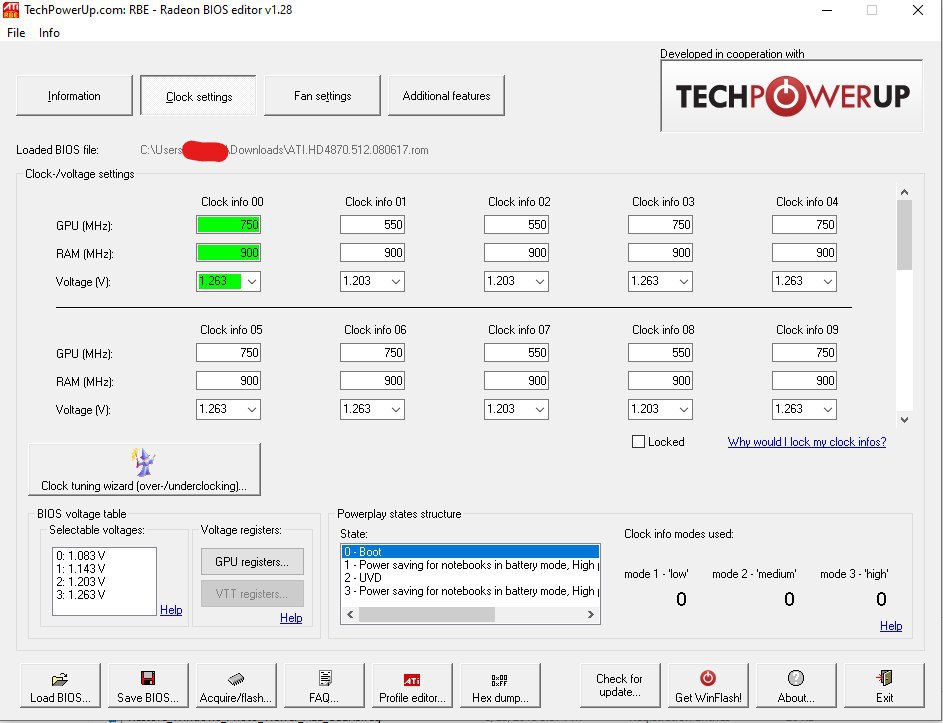This screenshot has height=723, width=943.
Task: Click the Get WinFlash power icon
Action: (x=708, y=678)
